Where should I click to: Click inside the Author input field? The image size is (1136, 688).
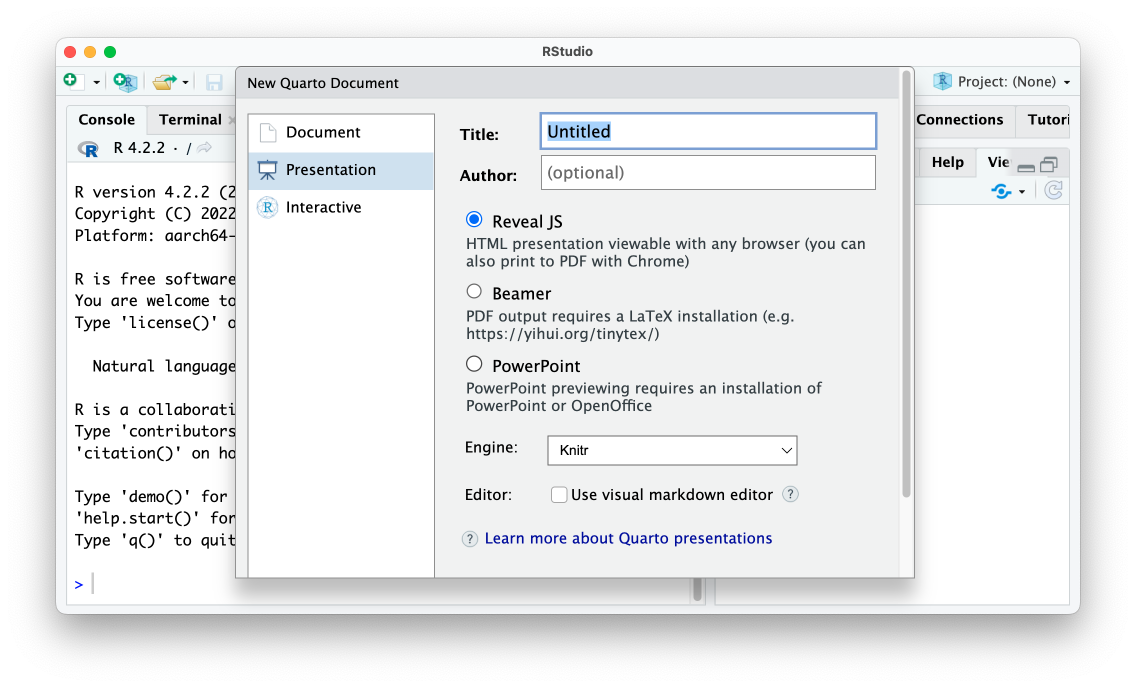707,172
